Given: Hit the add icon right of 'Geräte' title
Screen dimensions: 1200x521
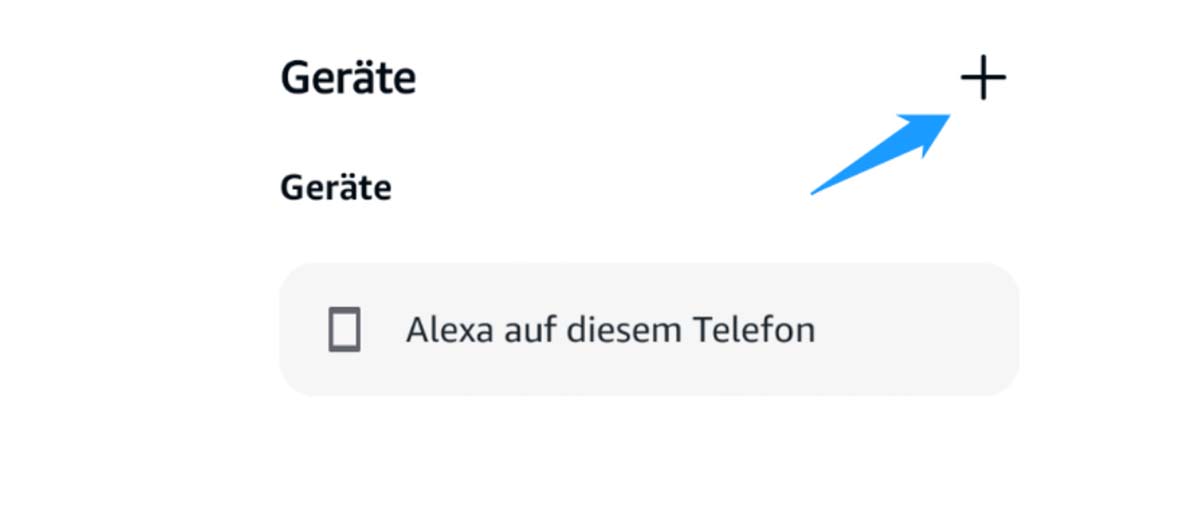Looking at the screenshot, I should (x=983, y=79).
